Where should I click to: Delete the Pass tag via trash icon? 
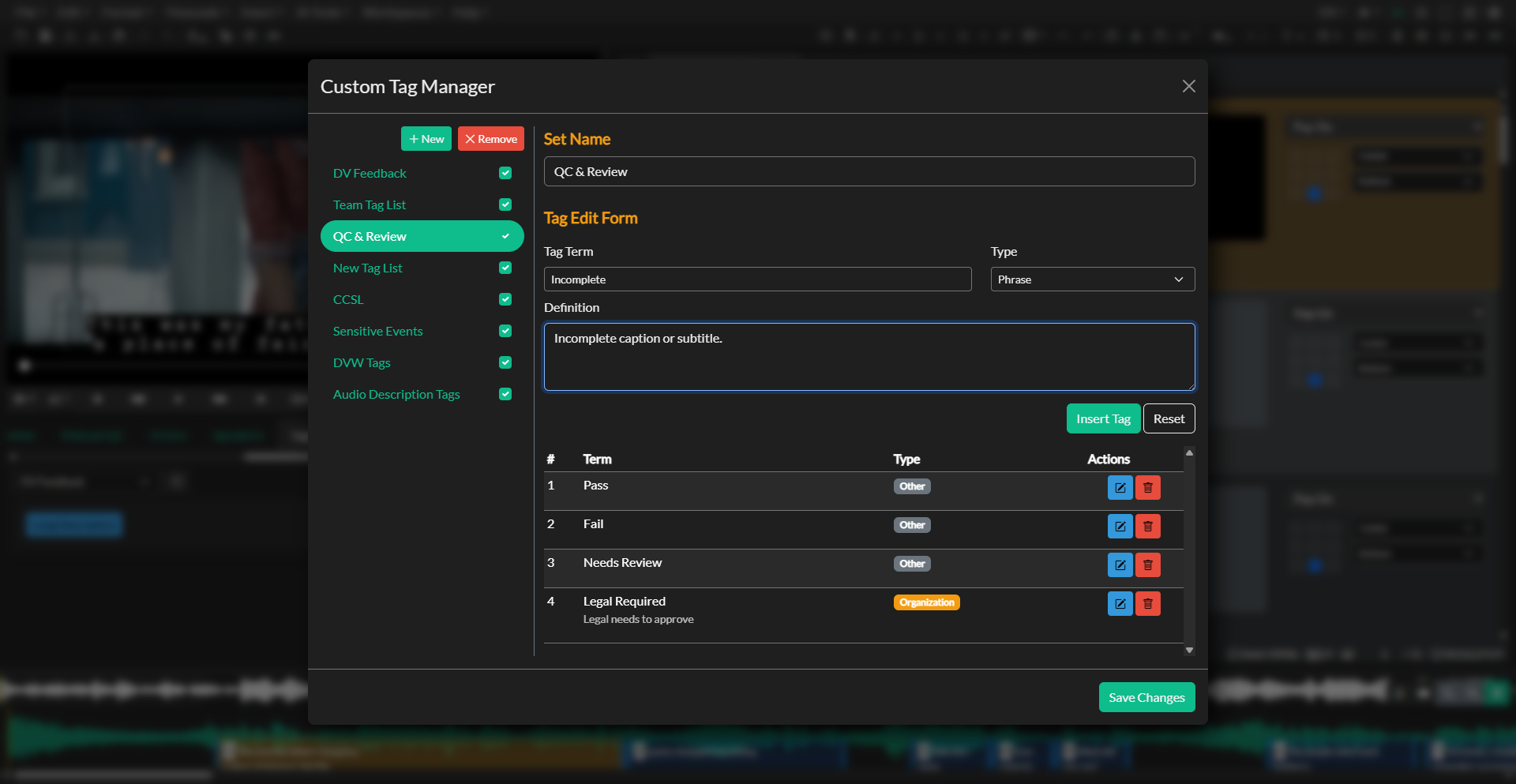(x=1147, y=487)
